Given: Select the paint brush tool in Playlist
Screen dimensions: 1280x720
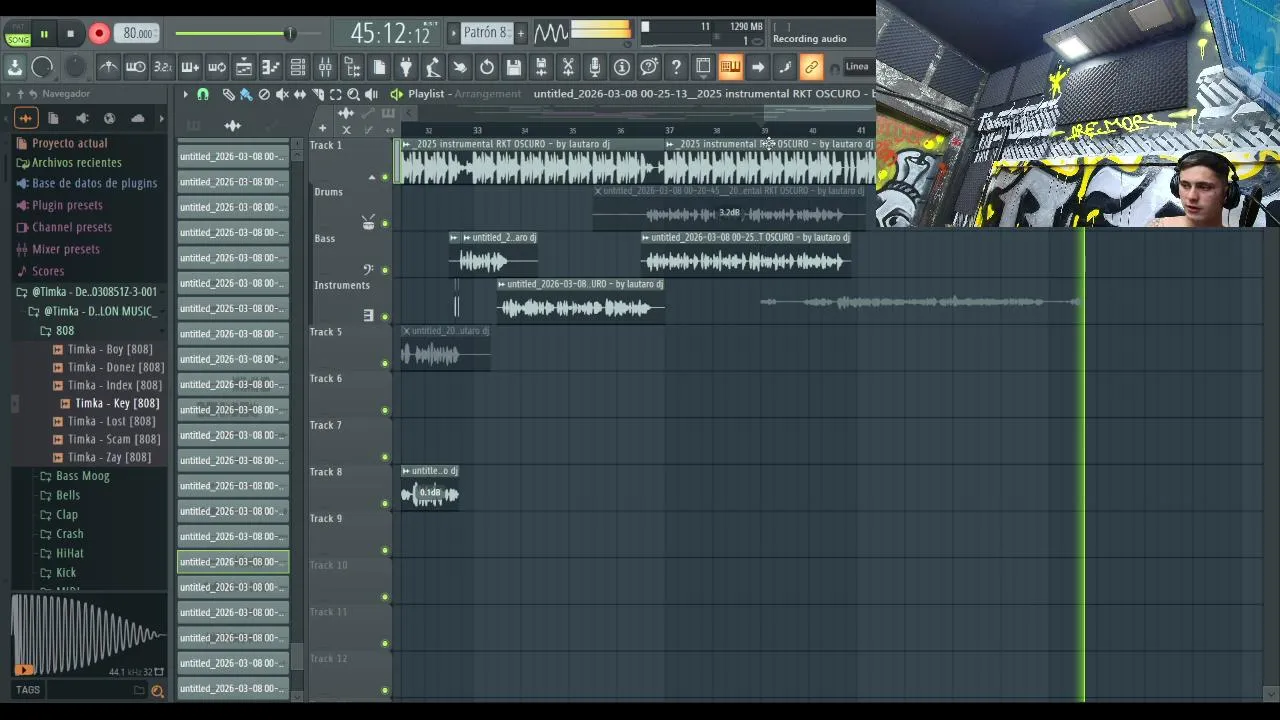Looking at the screenshot, I should pyautogui.click(x=246, y=94).
